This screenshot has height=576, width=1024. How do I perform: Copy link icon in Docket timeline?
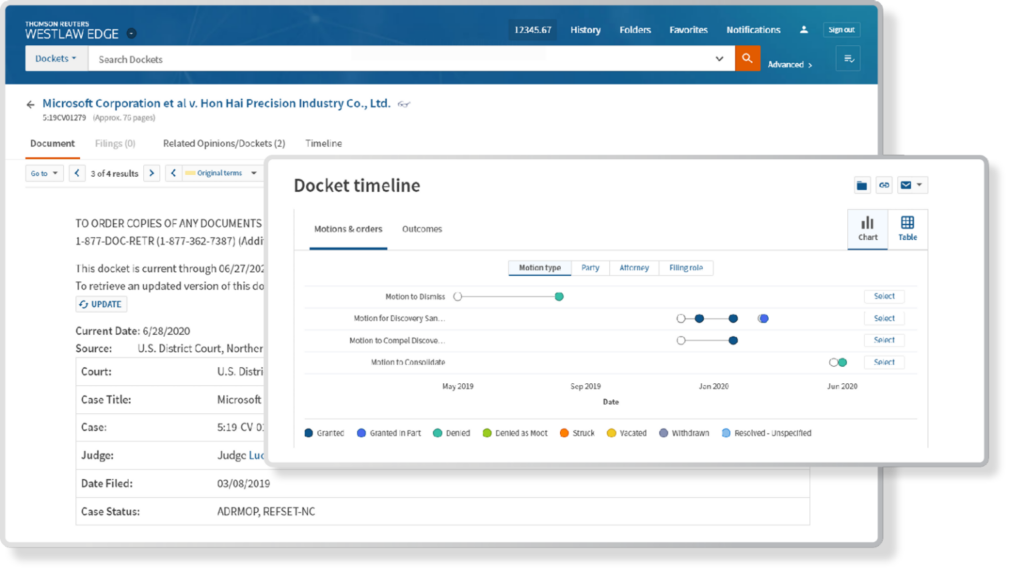coord(884,185)
